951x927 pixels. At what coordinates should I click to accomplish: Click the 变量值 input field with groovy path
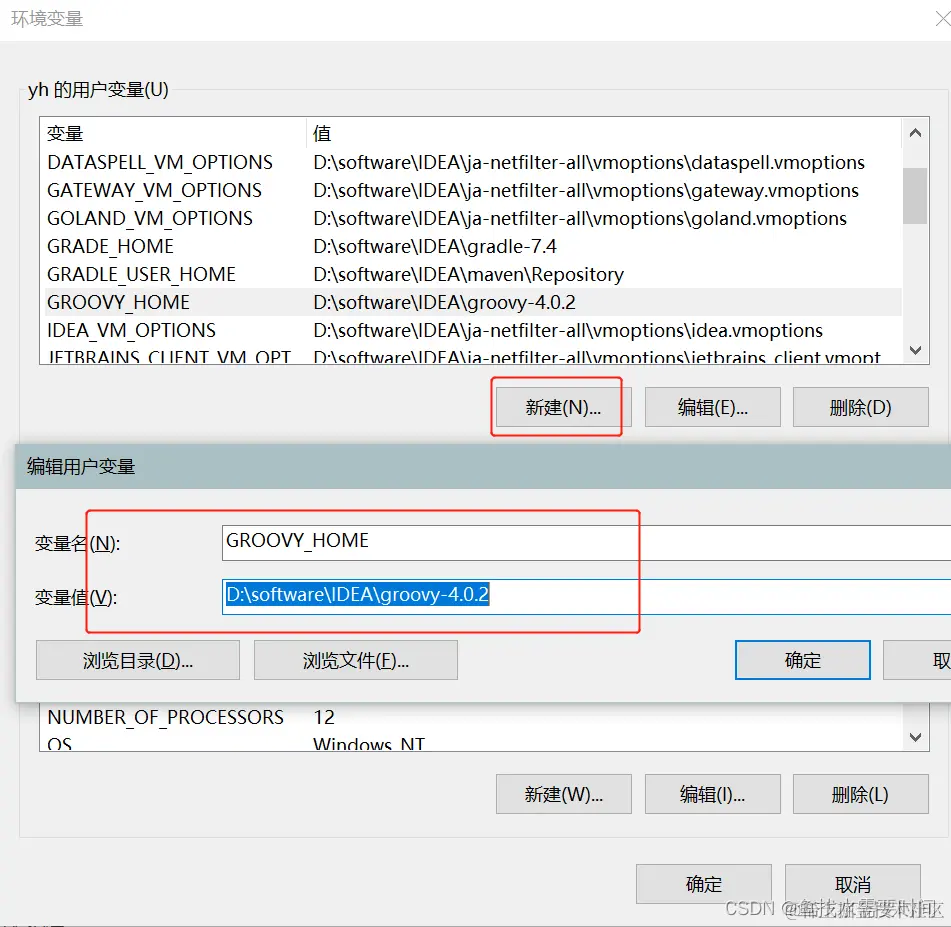tap(586, 596)
